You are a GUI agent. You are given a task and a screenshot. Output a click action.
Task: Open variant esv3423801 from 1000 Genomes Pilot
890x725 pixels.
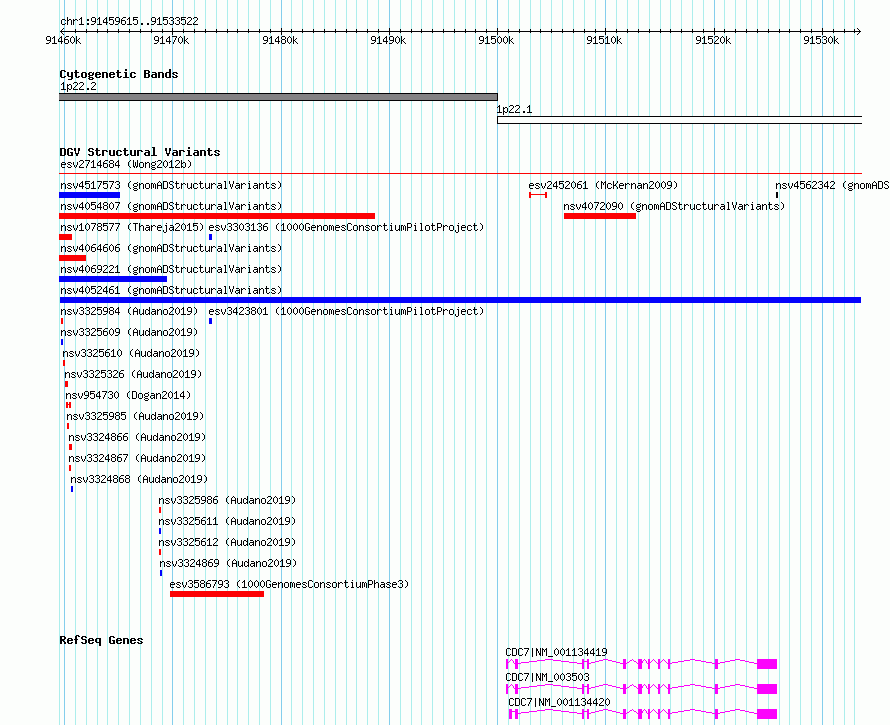[346, 311]
